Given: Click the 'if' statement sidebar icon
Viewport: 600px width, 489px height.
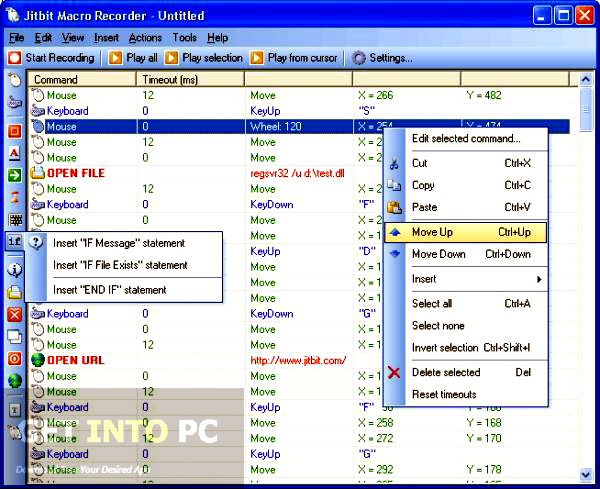Looking at the screenshot, I should click(15, 241).
